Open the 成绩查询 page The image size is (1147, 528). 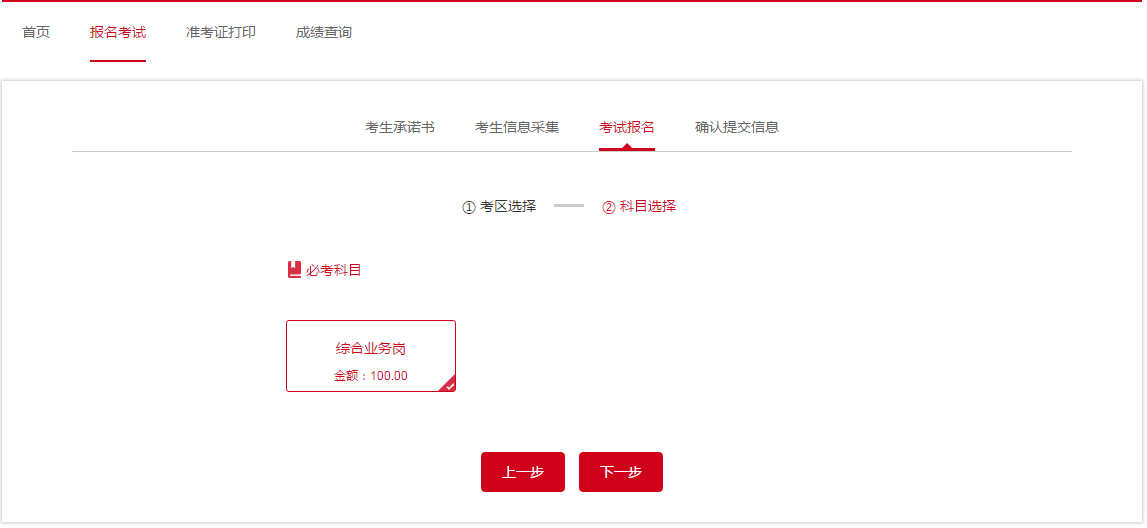click(323, 33)
